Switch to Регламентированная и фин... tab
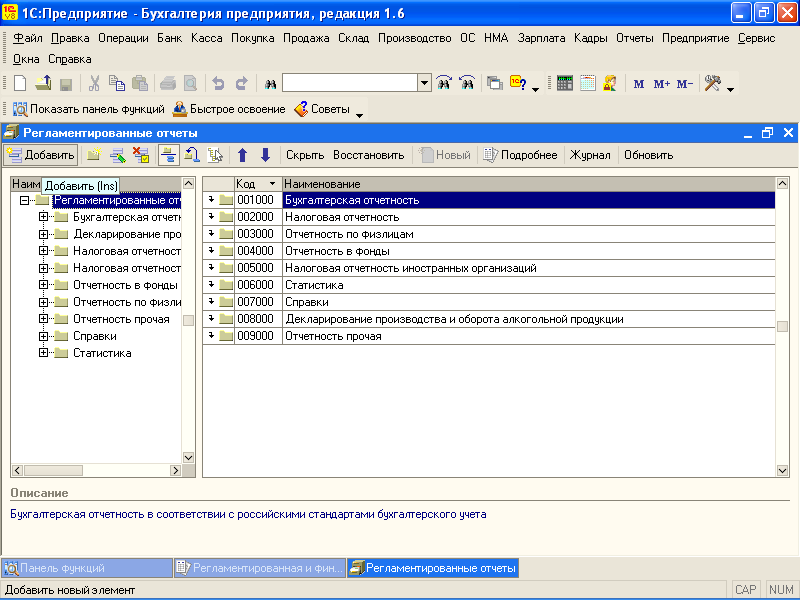Image resolution: width=800 pixels, height=600 pixels. 260,568
